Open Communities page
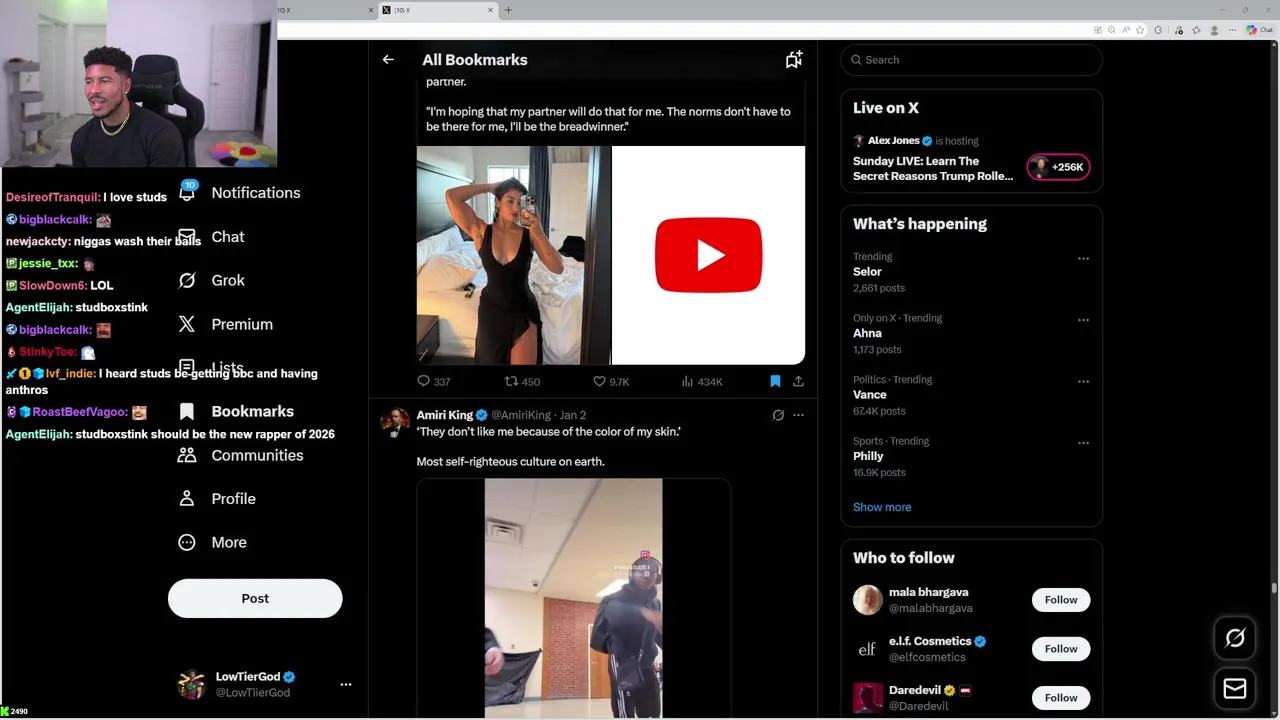The image size is (1280, 720). click(x=257, y=455)
